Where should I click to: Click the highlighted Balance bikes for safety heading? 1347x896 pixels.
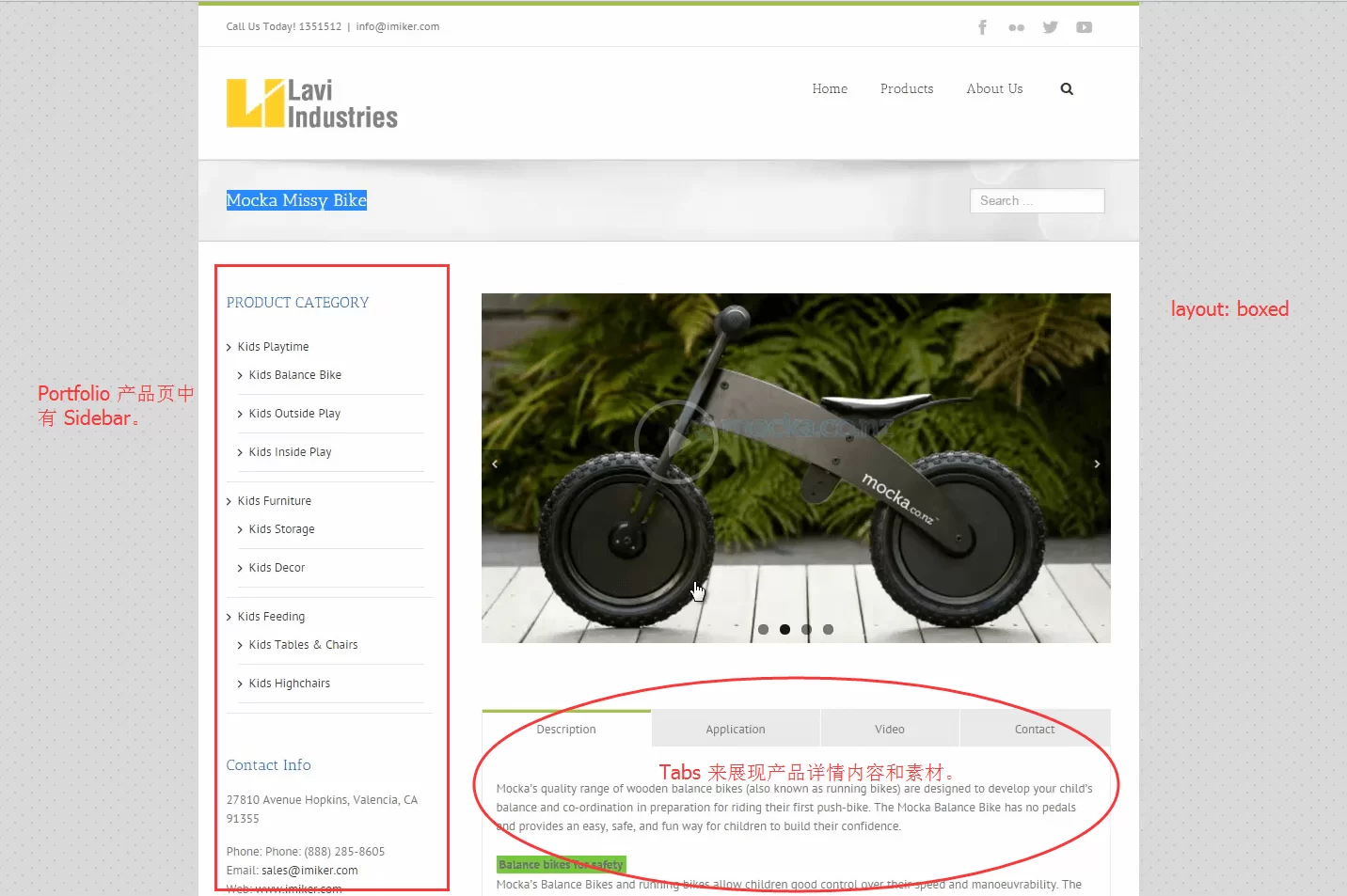click(x=561, y=865)
